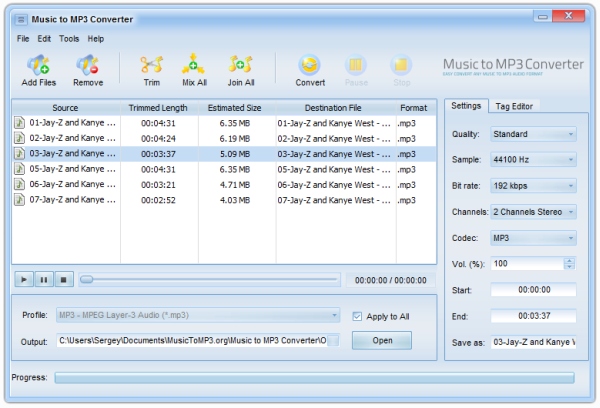600x408 pixels.
Task: Expand the Quality dropdown
Action: pos(533,134)
